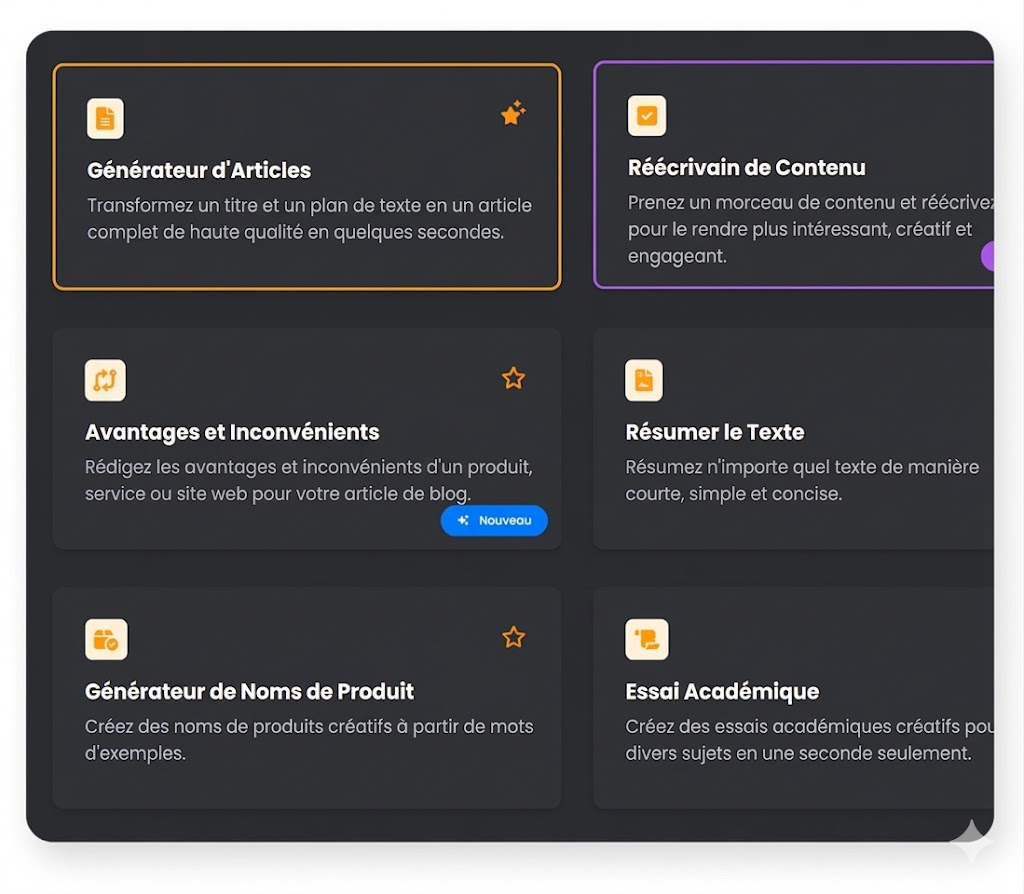Click the file icon above Résumer le Texte
Screen dimensions: 1024x894
(644, 380)
